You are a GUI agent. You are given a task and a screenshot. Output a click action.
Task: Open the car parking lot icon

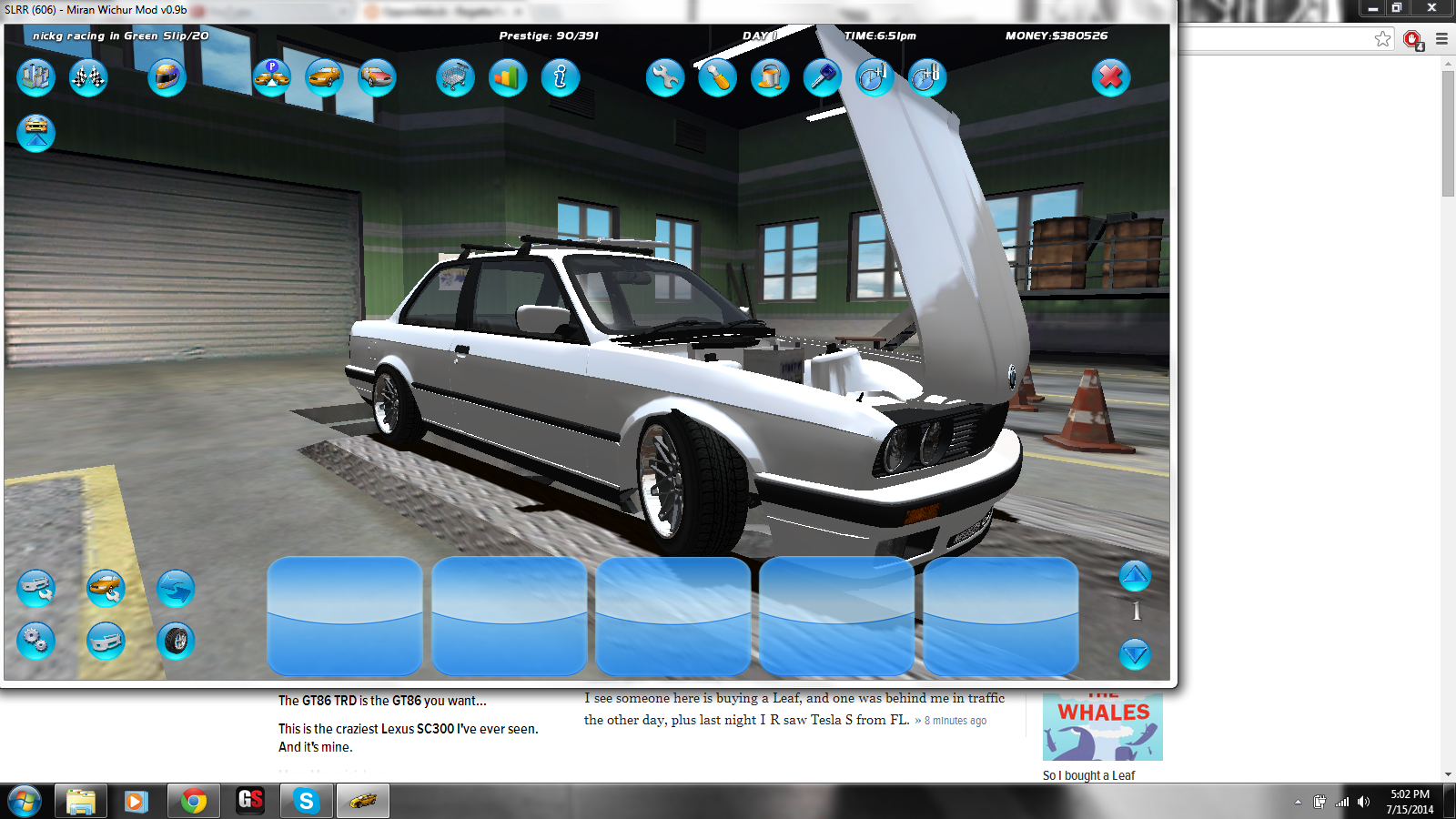point(272,77)
